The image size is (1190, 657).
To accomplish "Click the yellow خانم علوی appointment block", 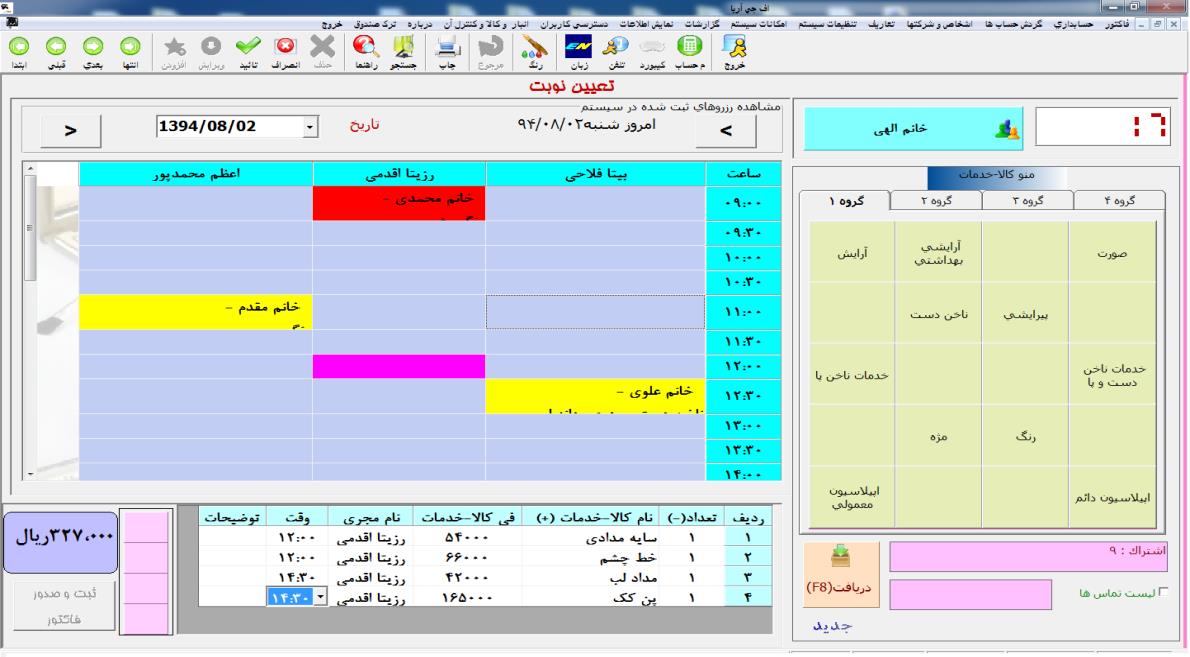I will pyautogui.click(x=595, y=396).
